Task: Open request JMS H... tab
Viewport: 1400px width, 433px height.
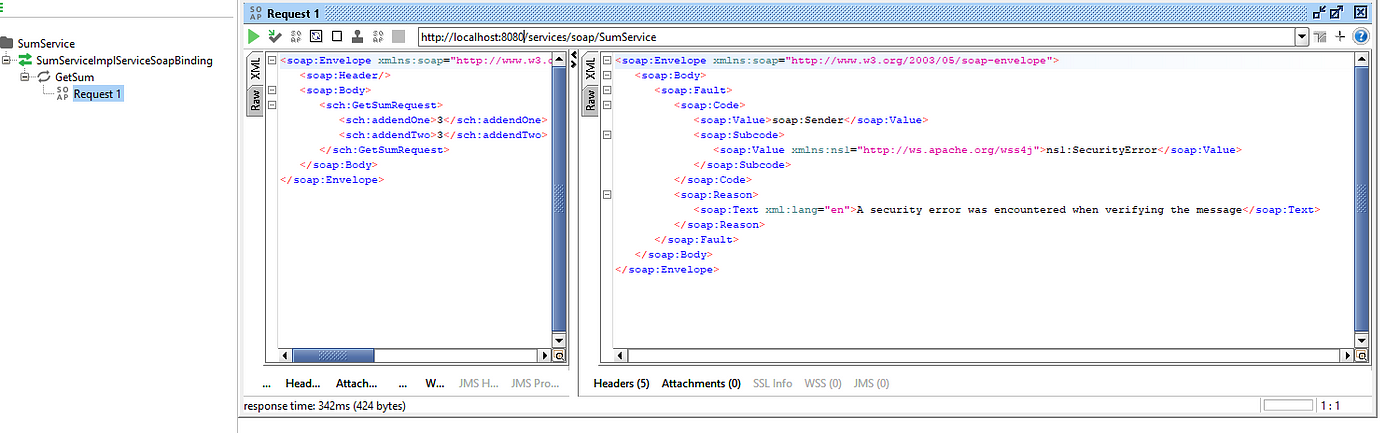Action: pyautogui.click(x=478, y=383)
